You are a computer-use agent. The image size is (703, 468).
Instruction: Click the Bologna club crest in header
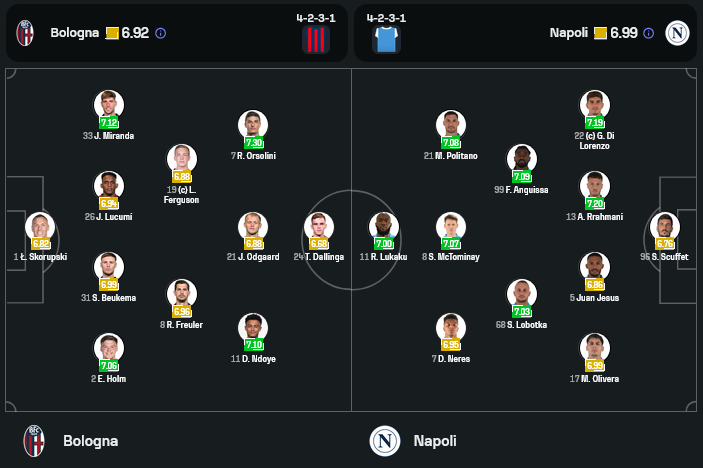pyautogui.click(x=25, y=33)
